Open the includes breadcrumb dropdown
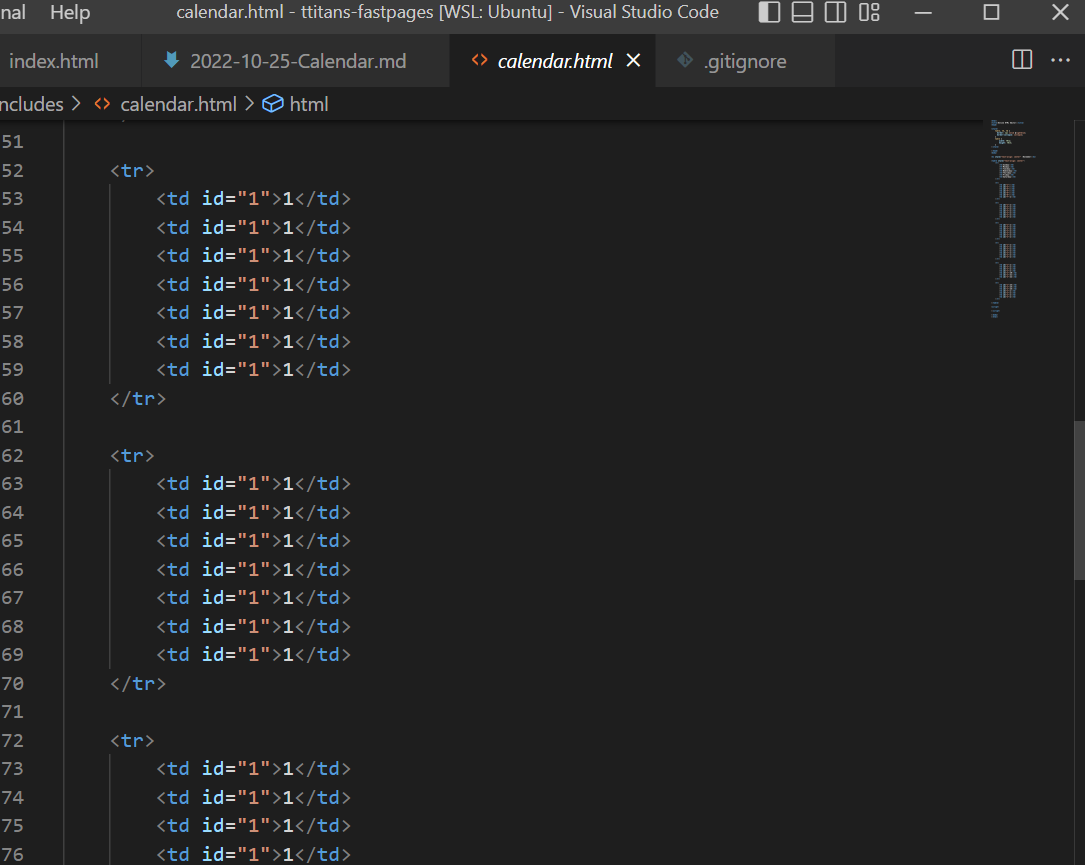The height and width of the screenshot is (865, 1085). [30, 103]
